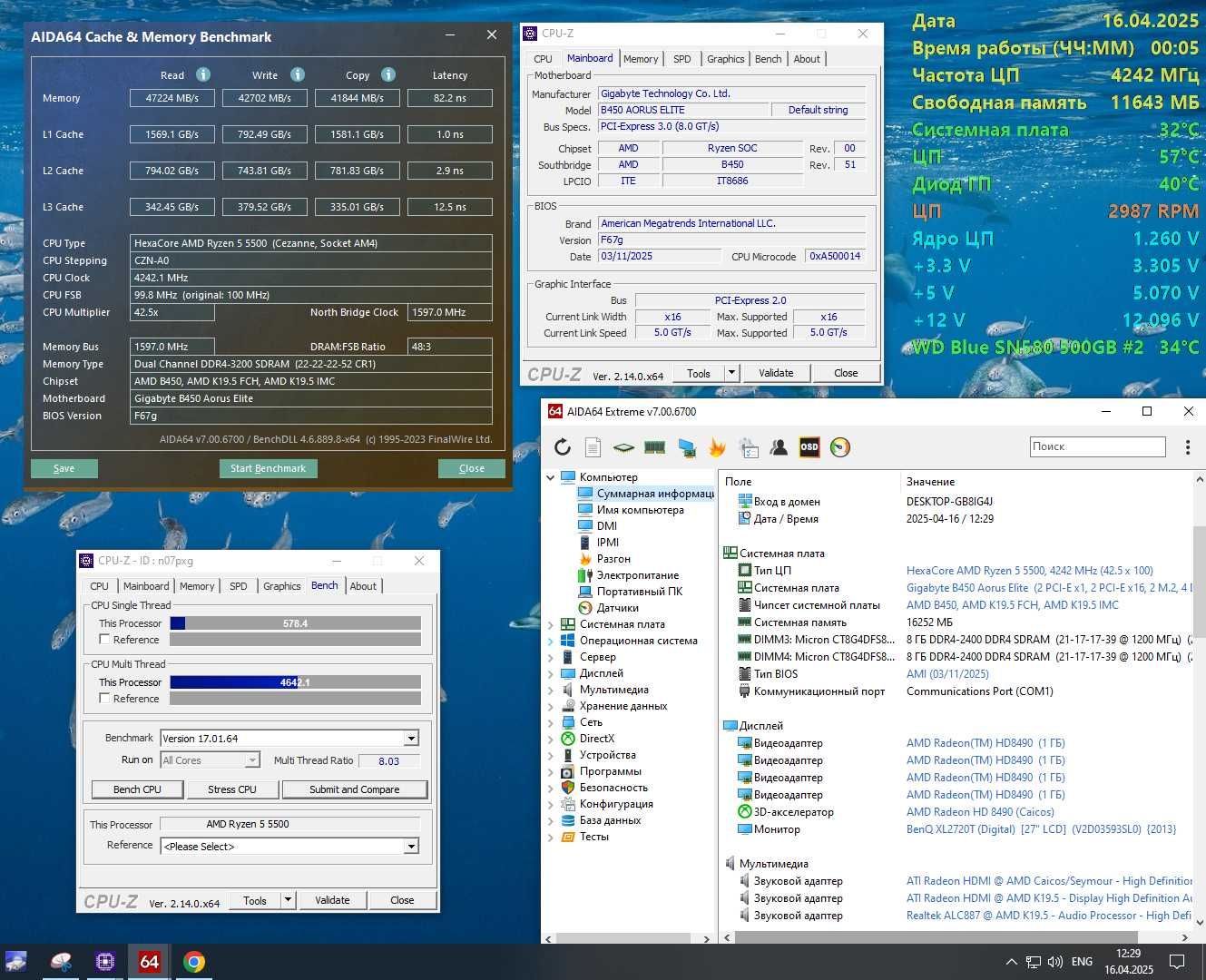Open Tools dropdown arrow in CPU-Z Mainboard window

[731, 373]
